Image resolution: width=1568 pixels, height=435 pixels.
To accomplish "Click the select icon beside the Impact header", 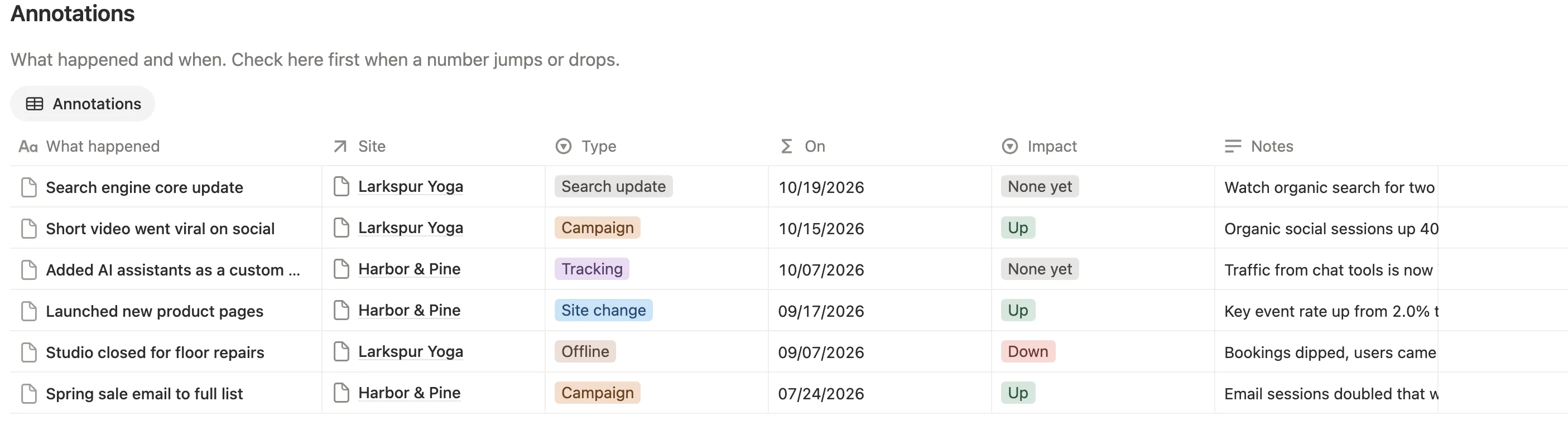I will click(1010, 146).
